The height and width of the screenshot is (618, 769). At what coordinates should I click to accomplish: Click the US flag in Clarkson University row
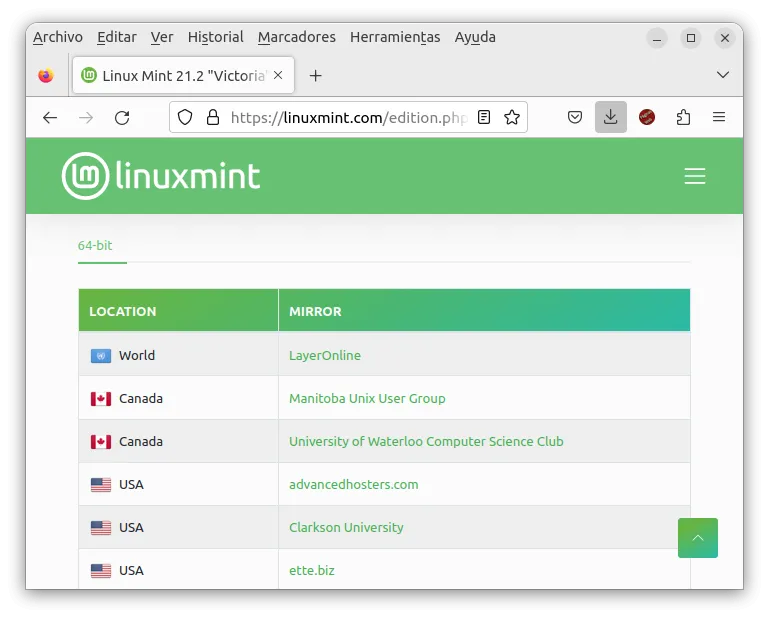click(101, 528)
